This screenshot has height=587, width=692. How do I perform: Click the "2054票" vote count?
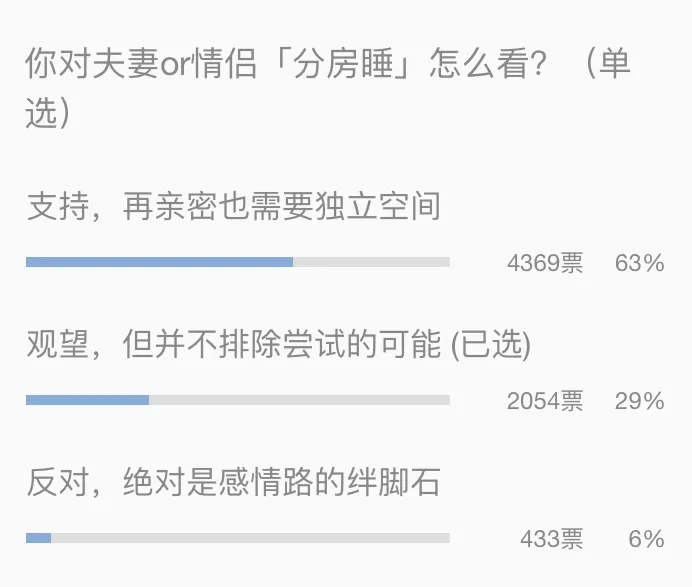pyautogui.click(x=544, y=402)
